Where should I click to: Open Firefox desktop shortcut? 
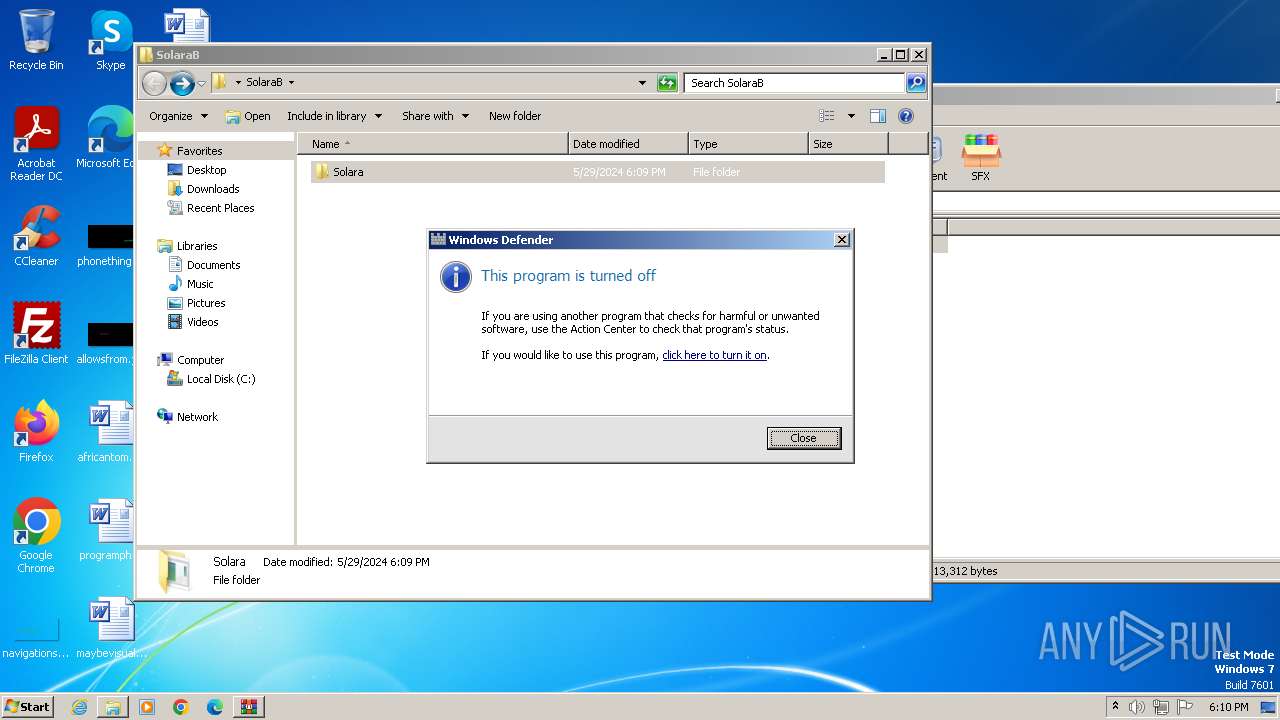[36, 432]
